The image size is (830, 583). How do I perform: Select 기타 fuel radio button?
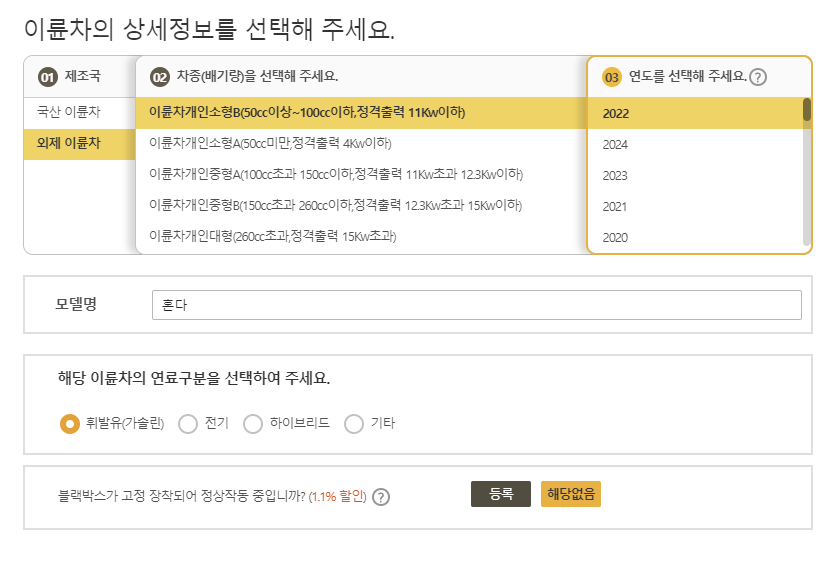point(354,424)
